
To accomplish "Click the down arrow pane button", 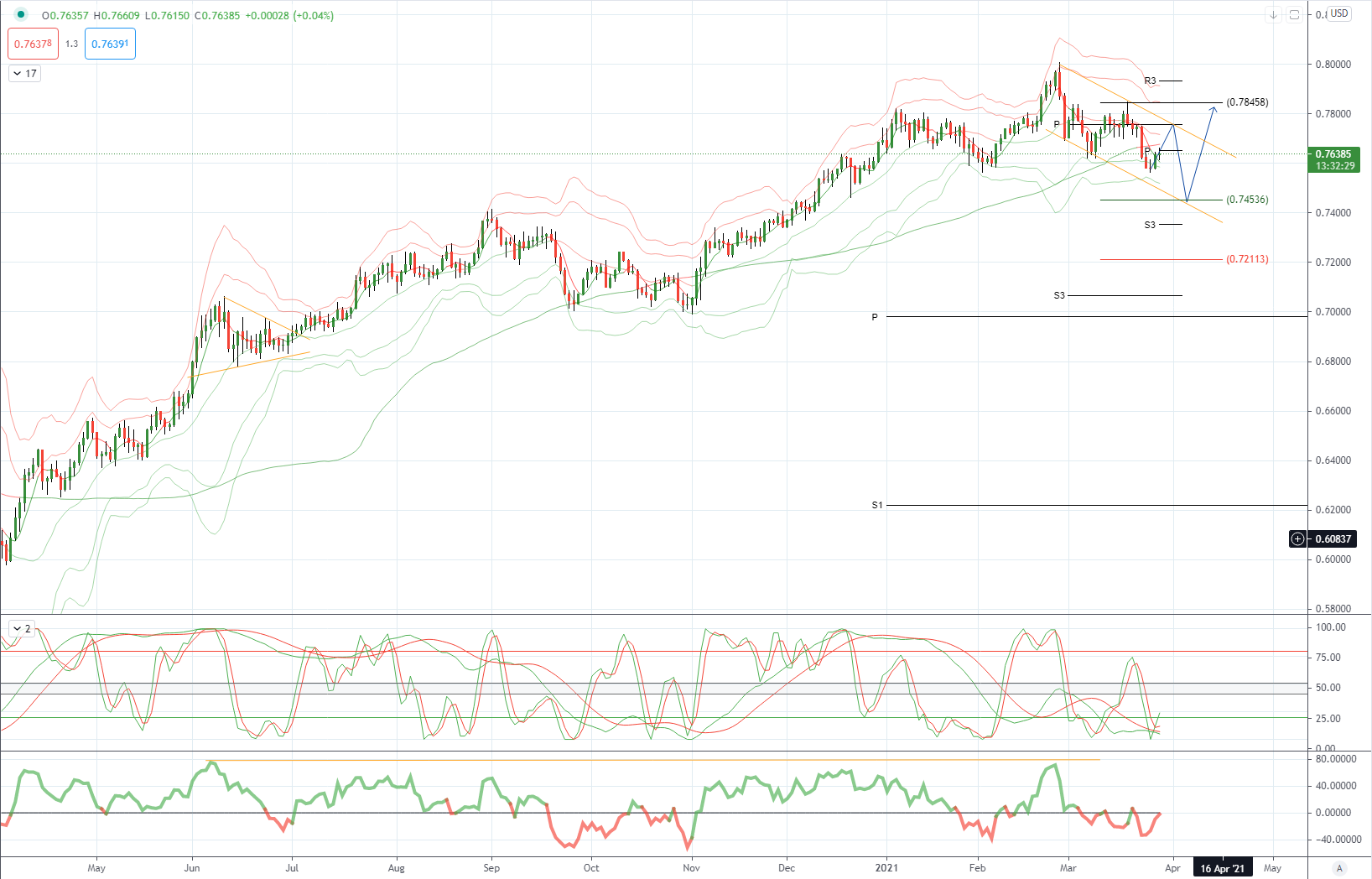I will pyautogui.click(x=1273, y=14).
